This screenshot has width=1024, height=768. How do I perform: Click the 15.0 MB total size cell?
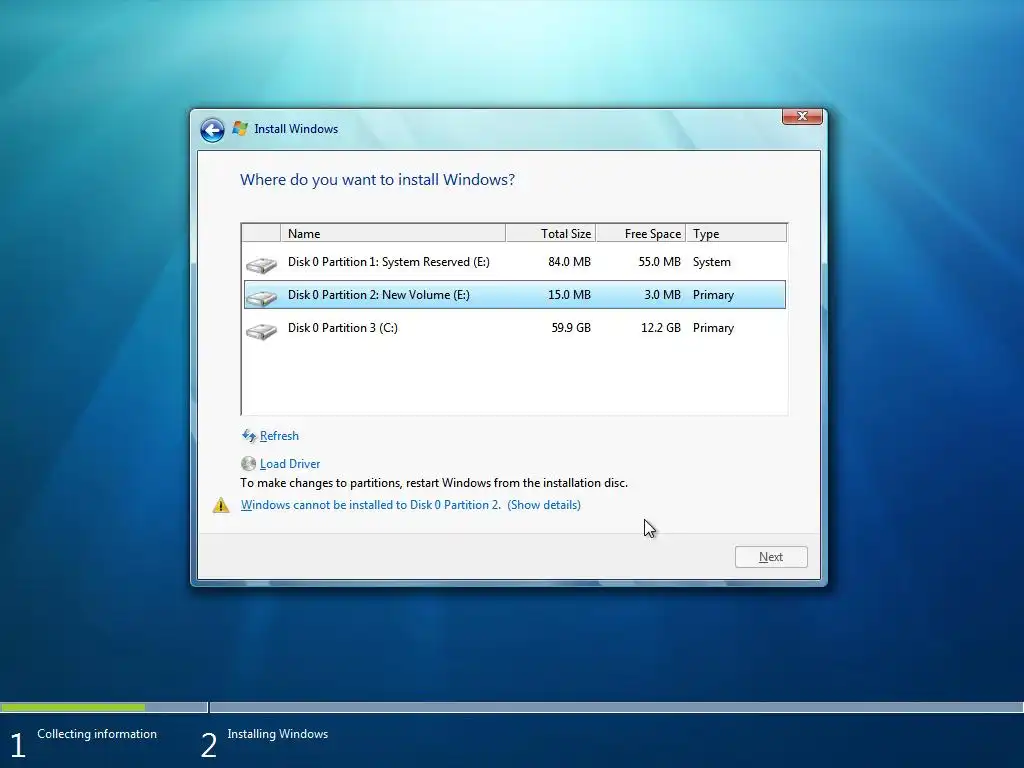click(569, 295)
